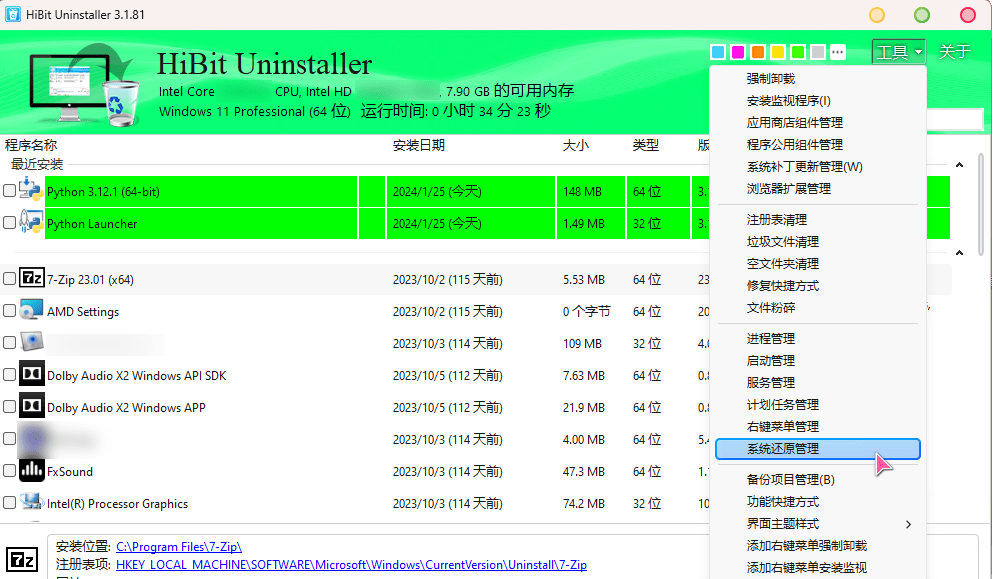Expand the 界面主题样式 submenu
Screen dimensions: 994x579
point(817,524)
